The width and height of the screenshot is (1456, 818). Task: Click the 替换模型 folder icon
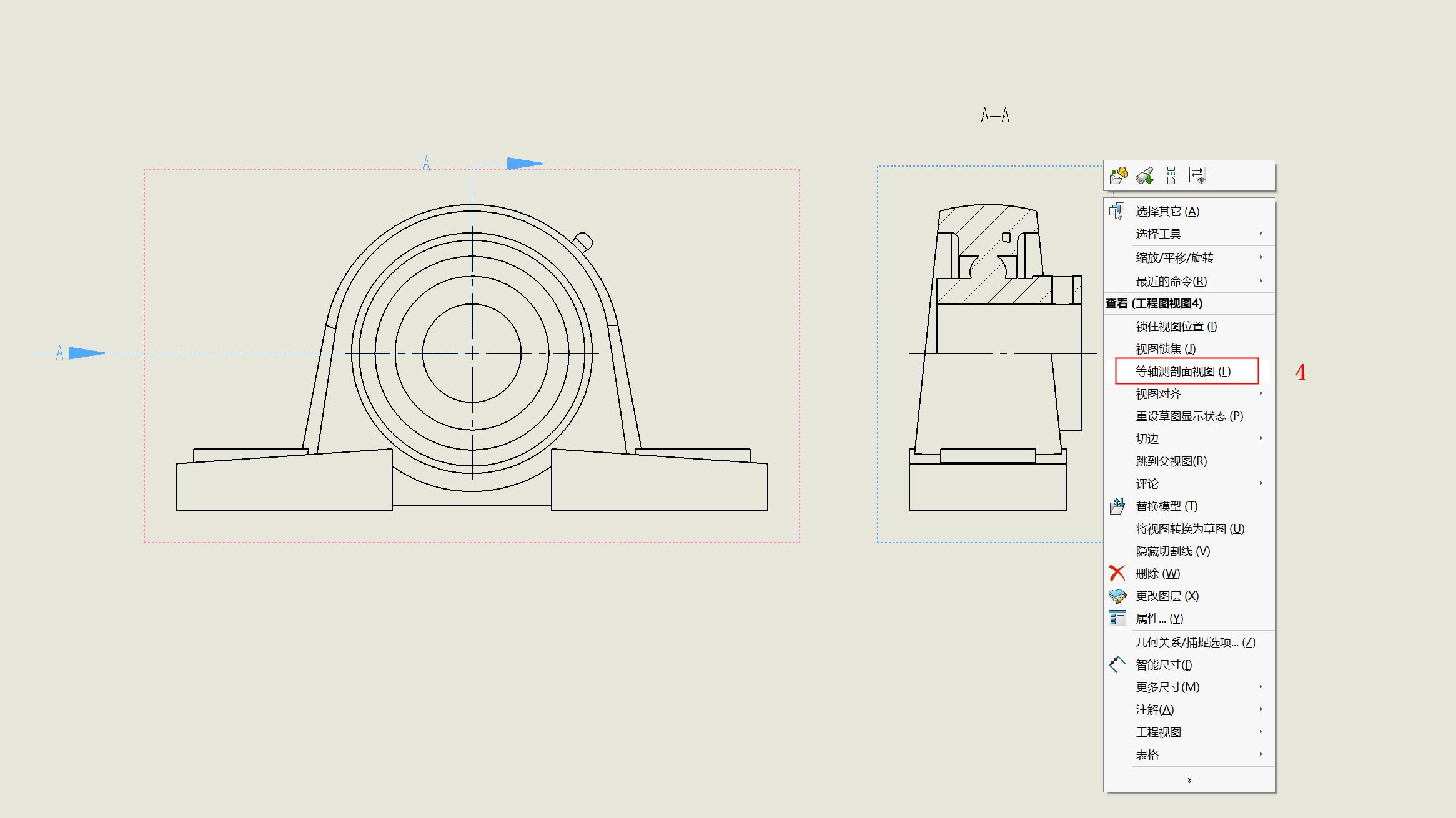[x=1116, y=506]
